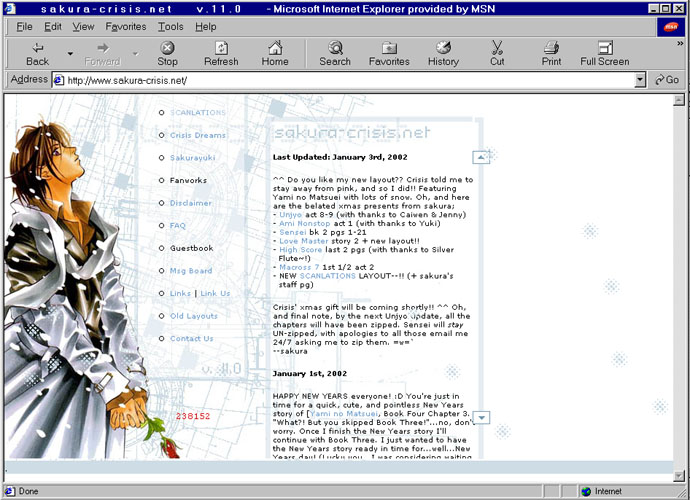Image resolution: width=690 pixels, height=500 pixels.
Task: Open the Favorites menu
Action: [126, 27]
